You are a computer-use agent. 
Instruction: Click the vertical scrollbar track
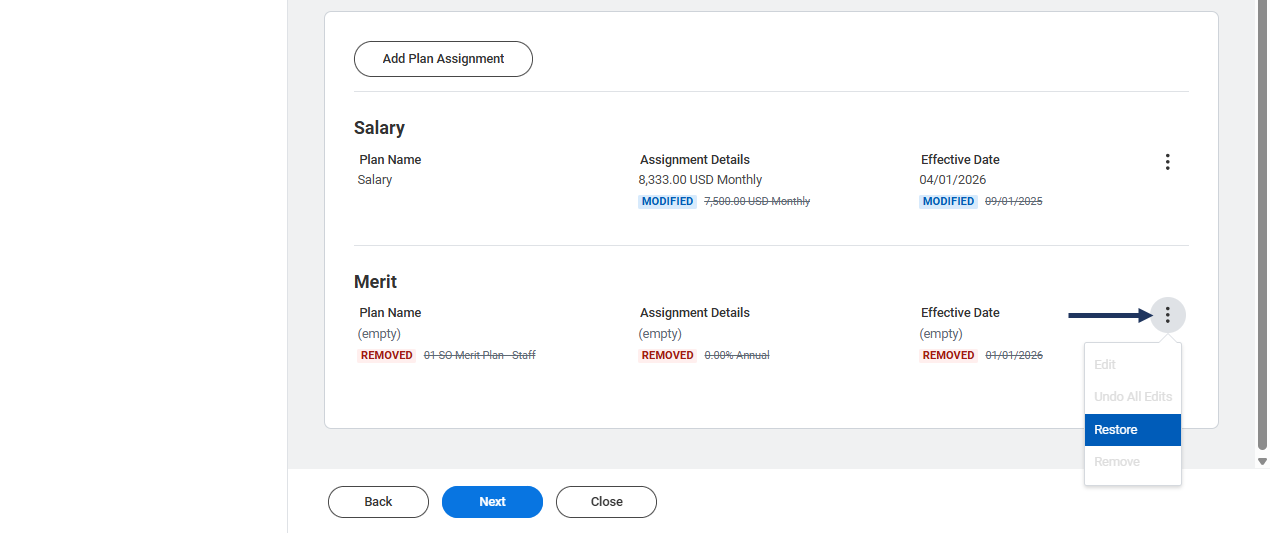[1262, 225]
